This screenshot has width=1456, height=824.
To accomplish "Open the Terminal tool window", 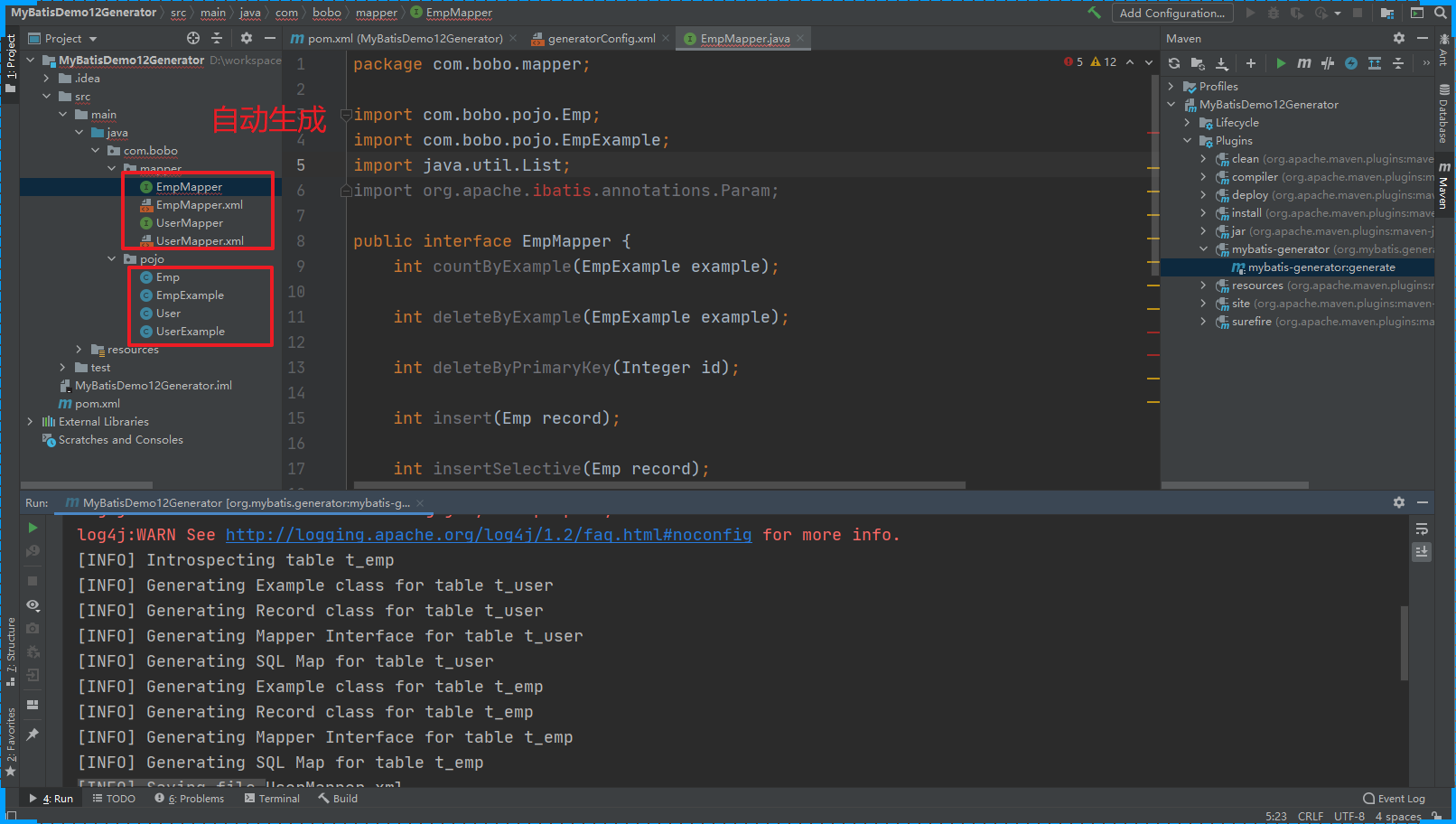I will 272,799.
